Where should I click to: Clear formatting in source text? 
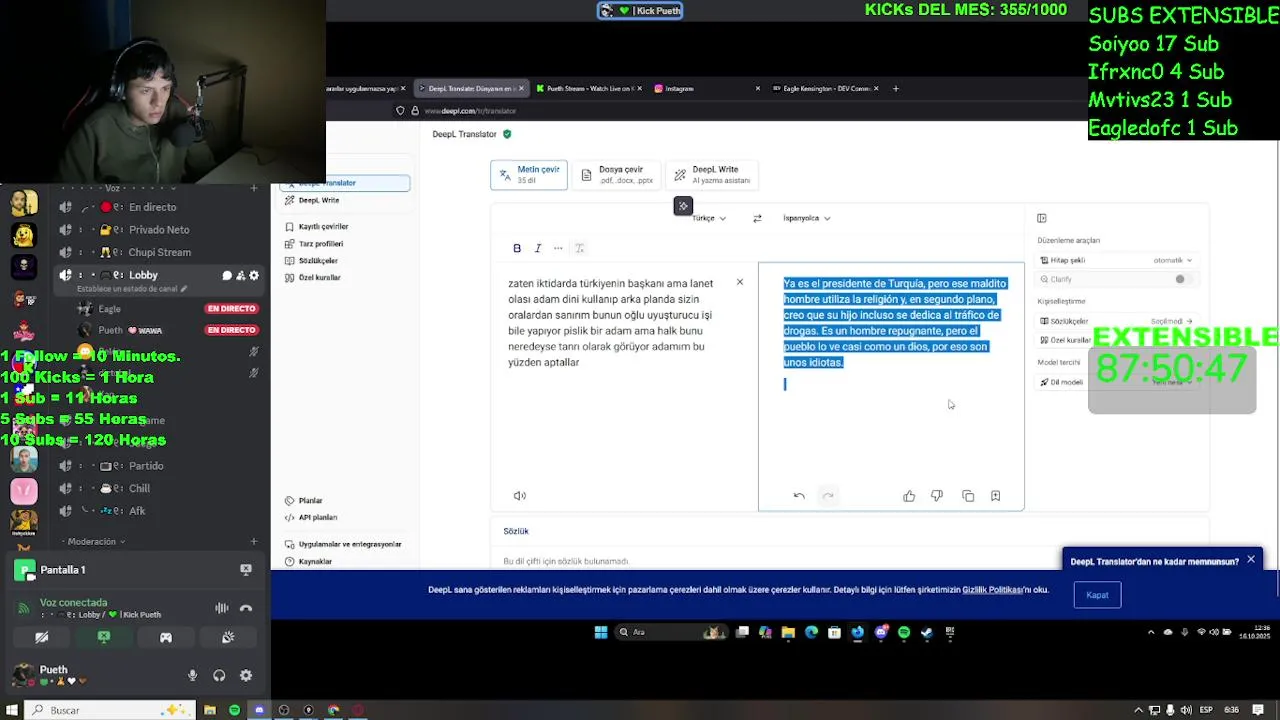click(579, 248)
